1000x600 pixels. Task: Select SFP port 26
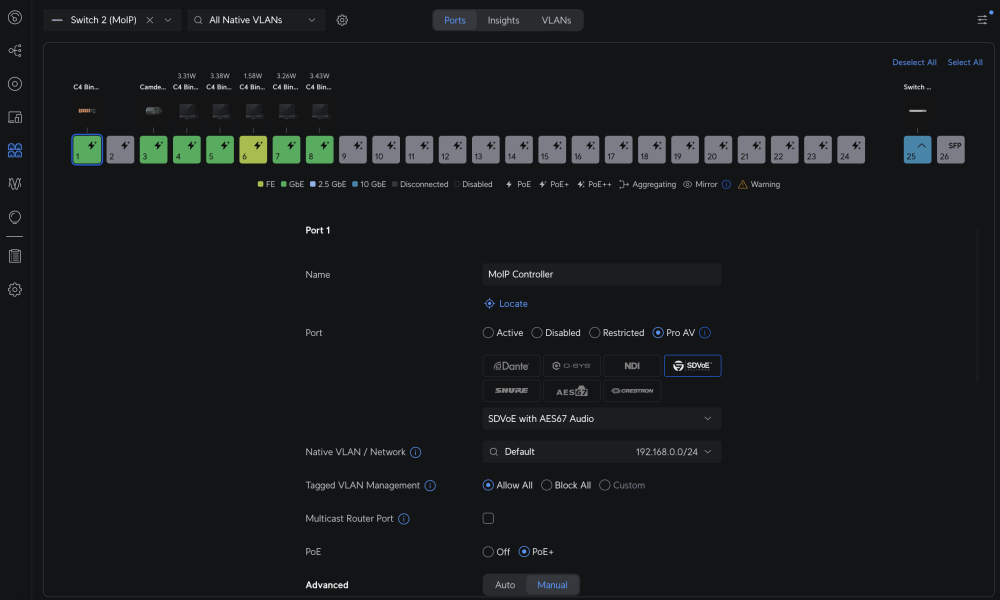pos(951,150)
